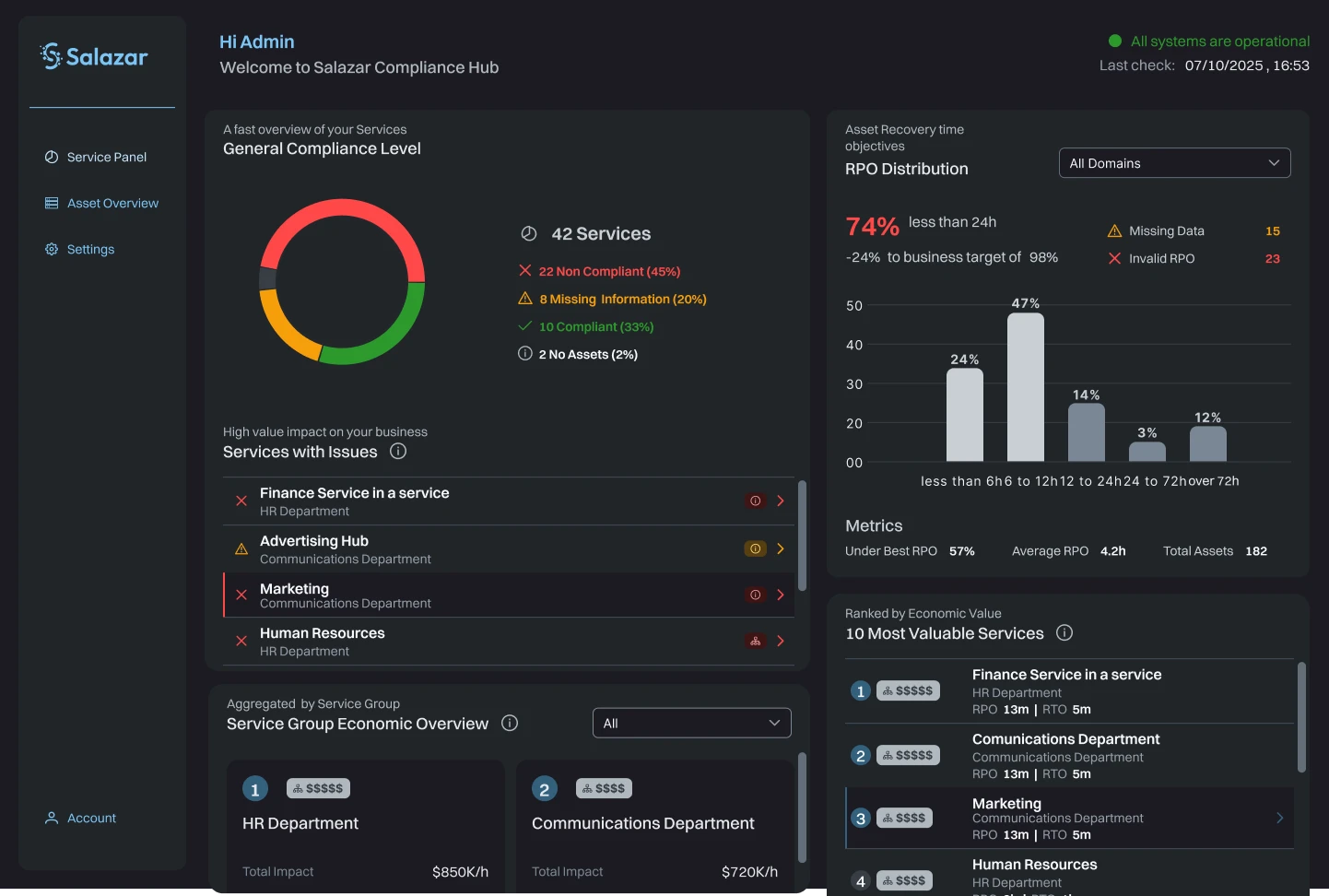Screen dimensions: 1329x896
Task: Expand the Marketing issue row chevron
Action: click(x=781, y=595)
